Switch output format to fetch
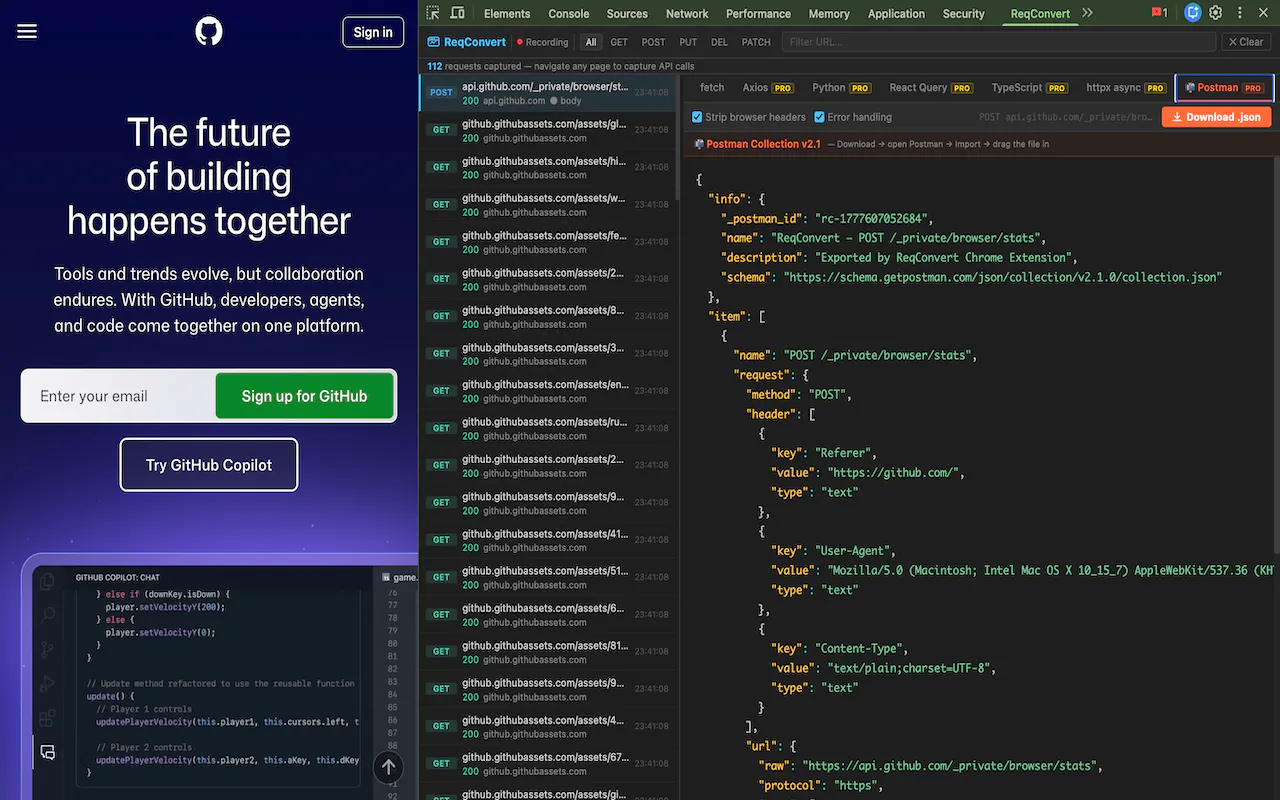The height and width of the screenshot is (800, 1280). (712, 88)
